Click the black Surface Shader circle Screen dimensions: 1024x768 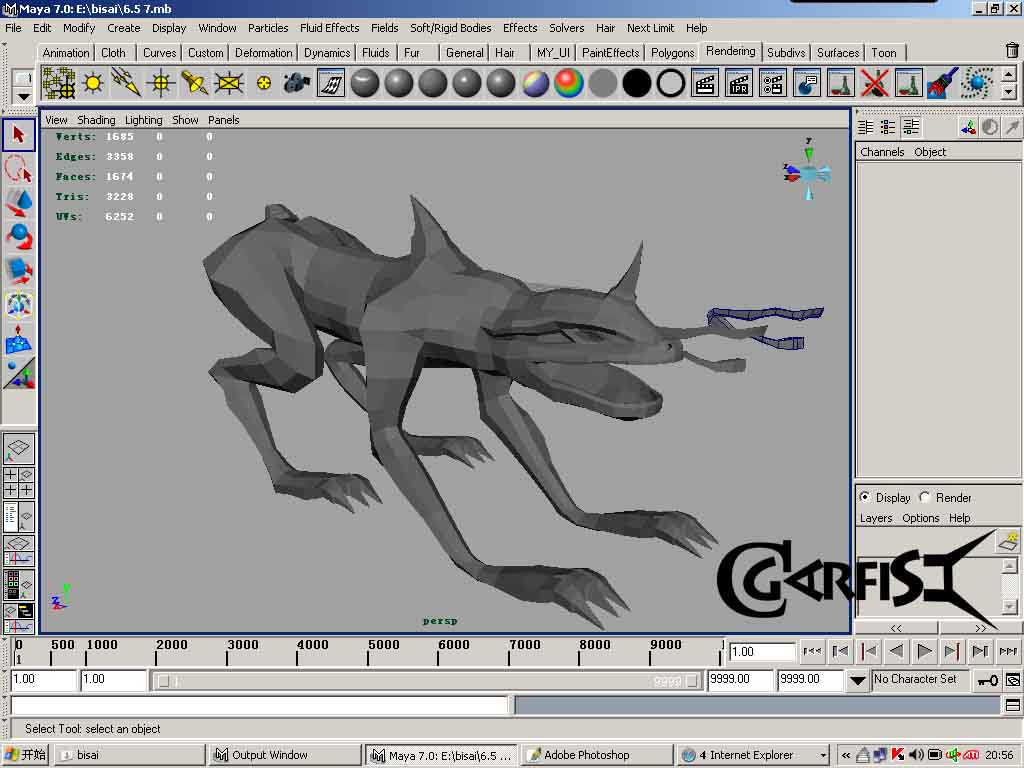(637, 84)
